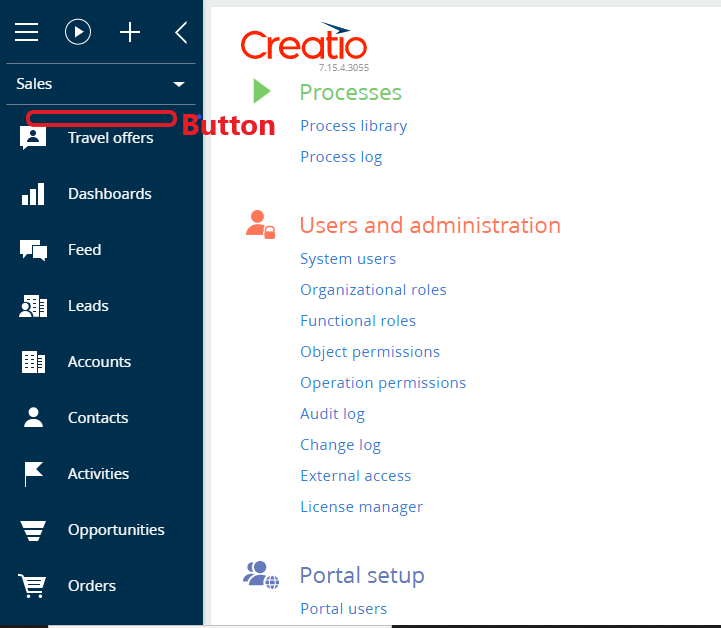Open the Audit log link

click(332, 414)
